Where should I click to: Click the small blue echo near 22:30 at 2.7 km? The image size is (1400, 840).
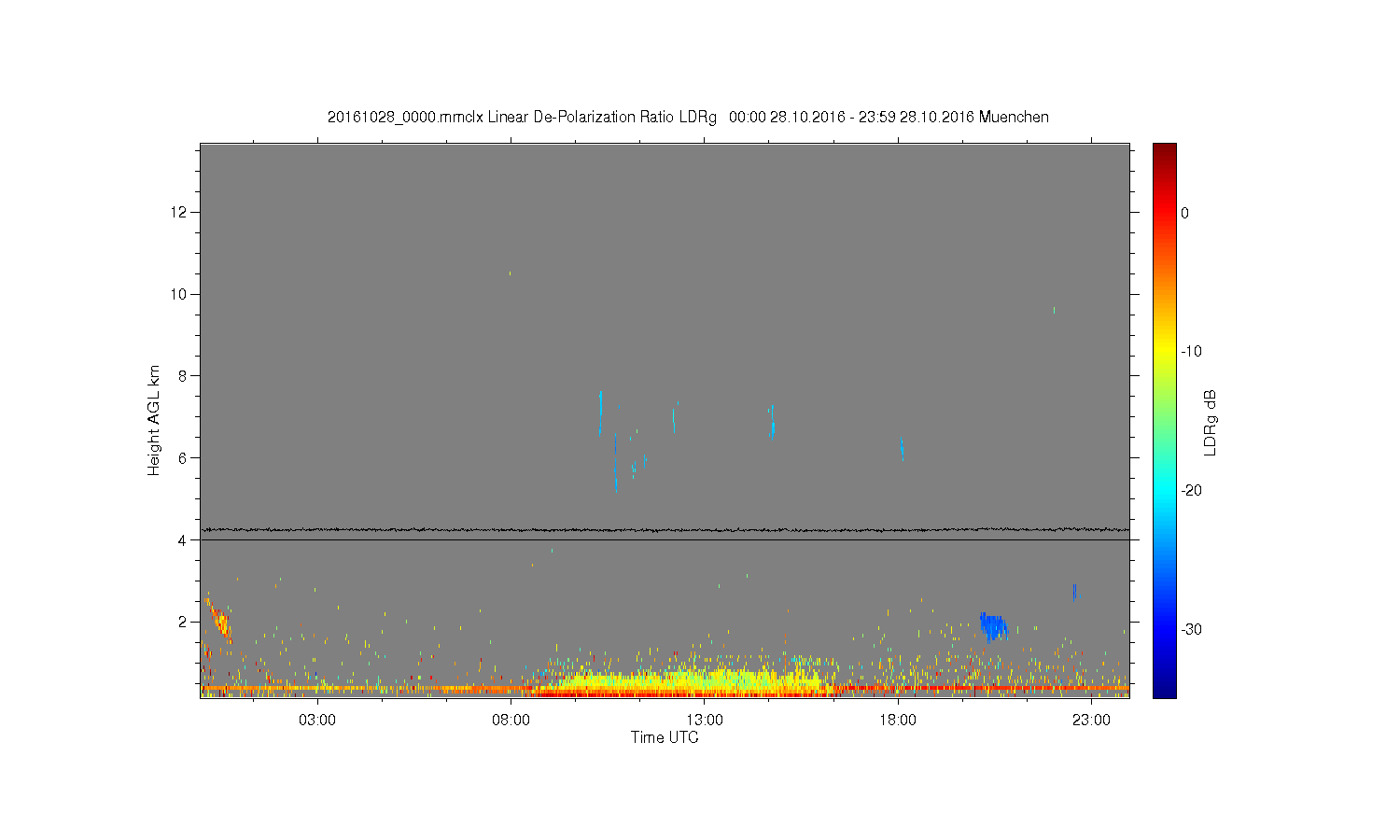click(x=1074, y=592)
